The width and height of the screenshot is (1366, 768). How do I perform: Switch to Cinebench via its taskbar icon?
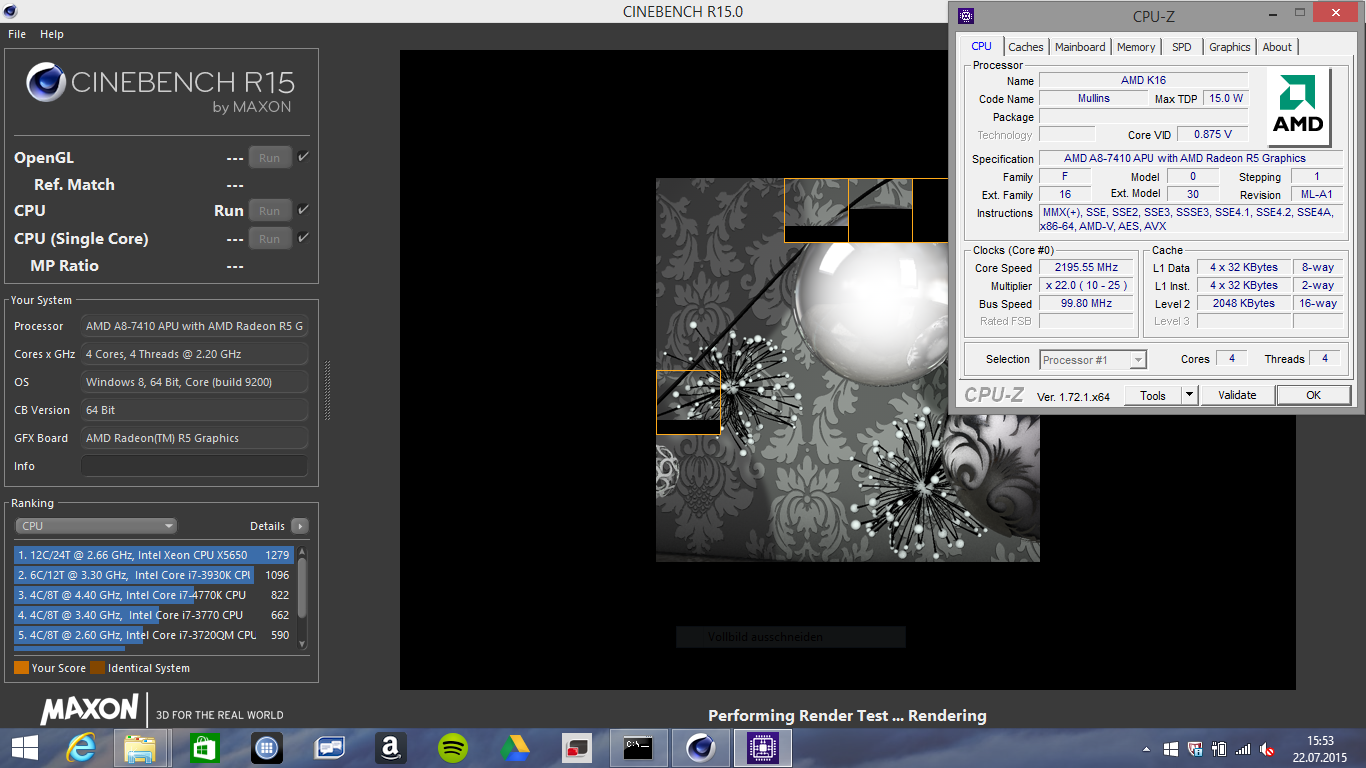(x=700, y=747)
